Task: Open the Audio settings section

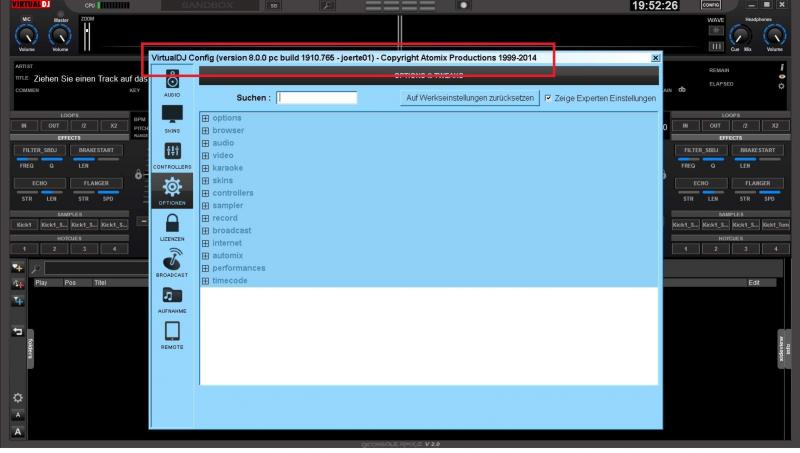Action: coord(172,81)
